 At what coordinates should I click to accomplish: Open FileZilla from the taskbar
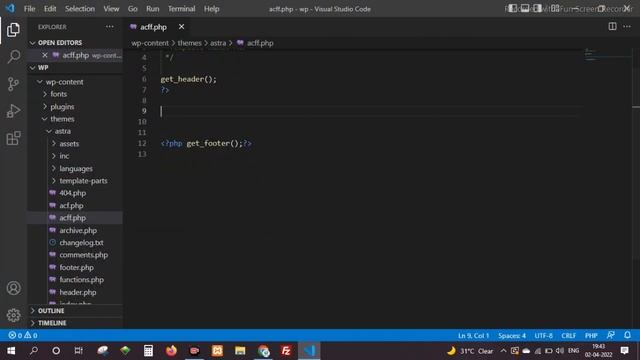tap(286, 351)
